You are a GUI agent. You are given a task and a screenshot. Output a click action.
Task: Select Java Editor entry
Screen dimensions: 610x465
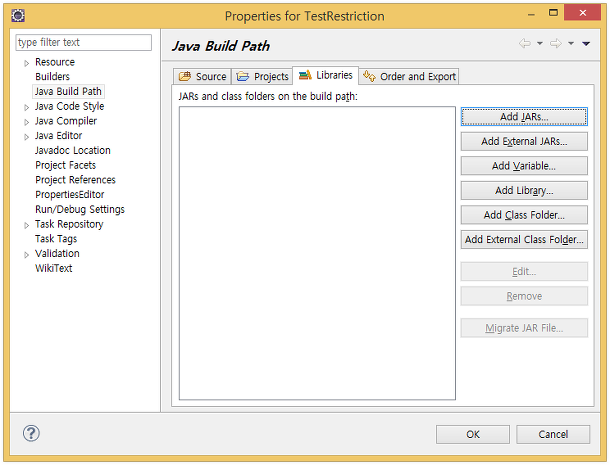coord(58,136)
